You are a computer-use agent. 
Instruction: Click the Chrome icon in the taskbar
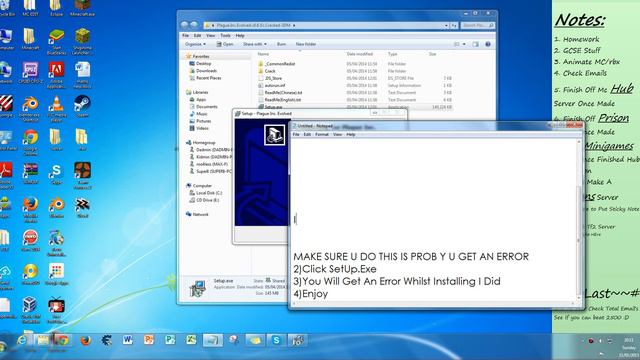pos(62,340)
